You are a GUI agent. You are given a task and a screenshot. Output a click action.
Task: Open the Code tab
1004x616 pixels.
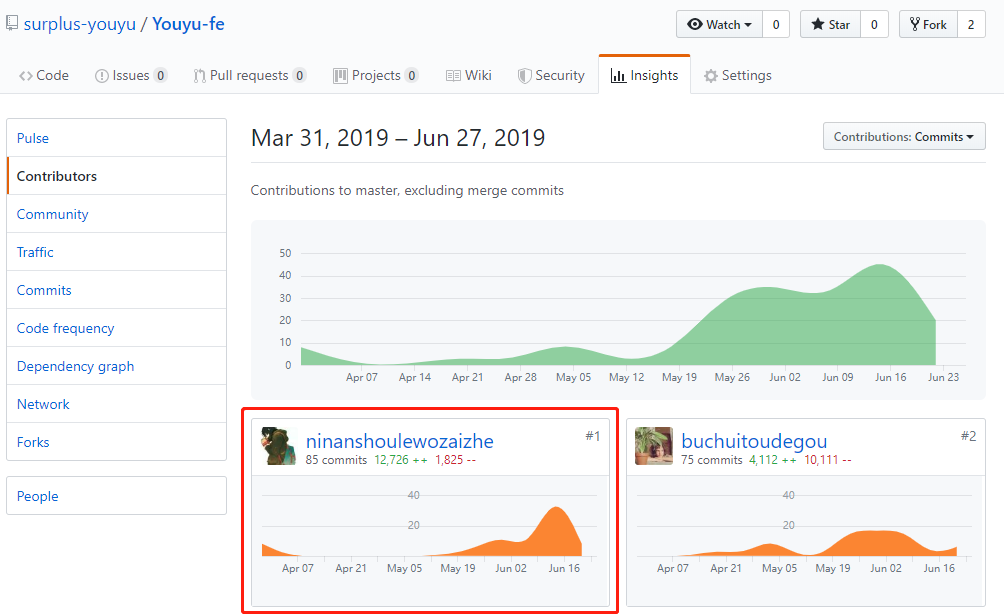44,75
